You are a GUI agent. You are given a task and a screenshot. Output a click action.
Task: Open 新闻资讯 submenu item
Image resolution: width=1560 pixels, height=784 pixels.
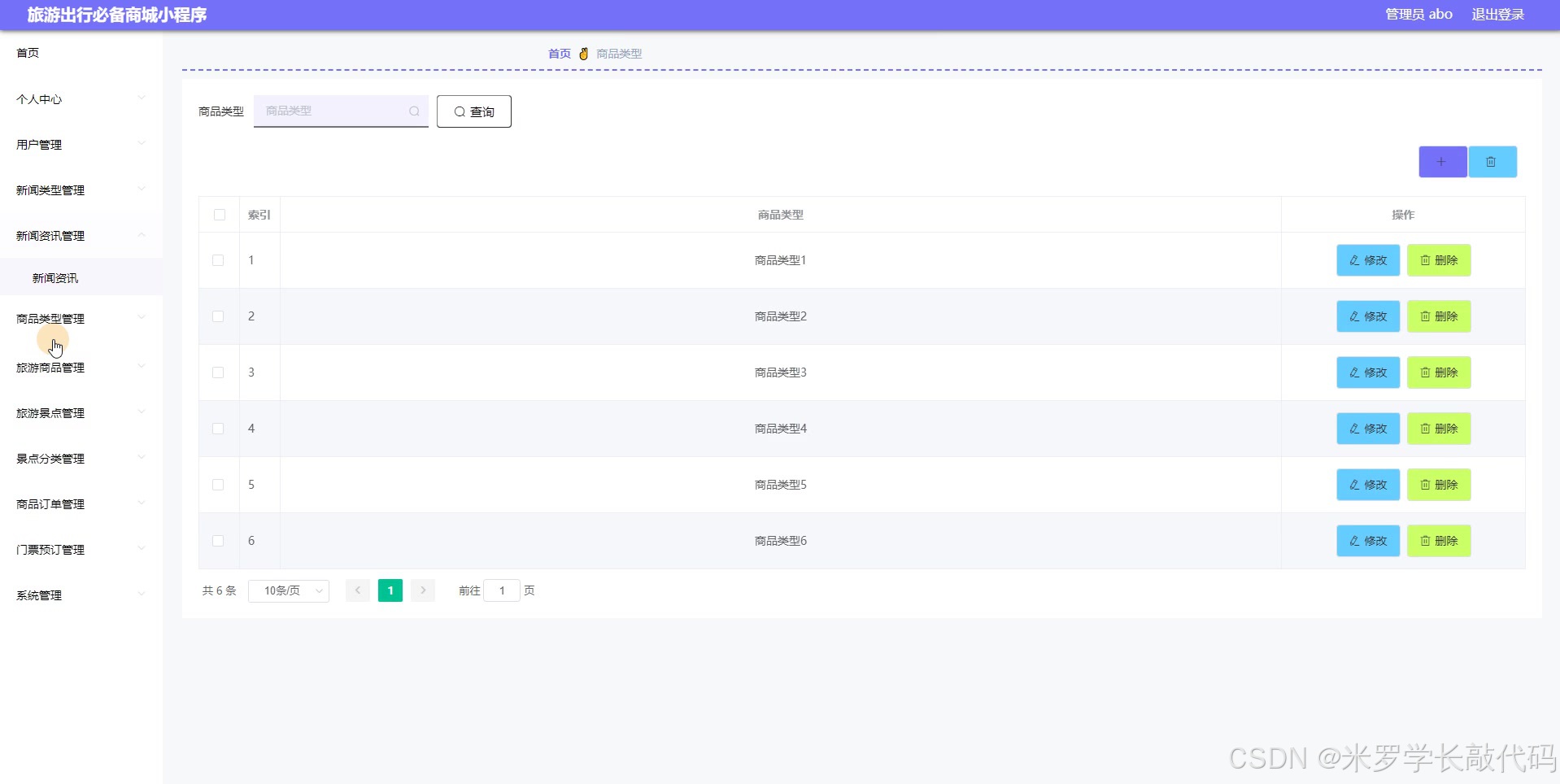(x=81, y=278)
